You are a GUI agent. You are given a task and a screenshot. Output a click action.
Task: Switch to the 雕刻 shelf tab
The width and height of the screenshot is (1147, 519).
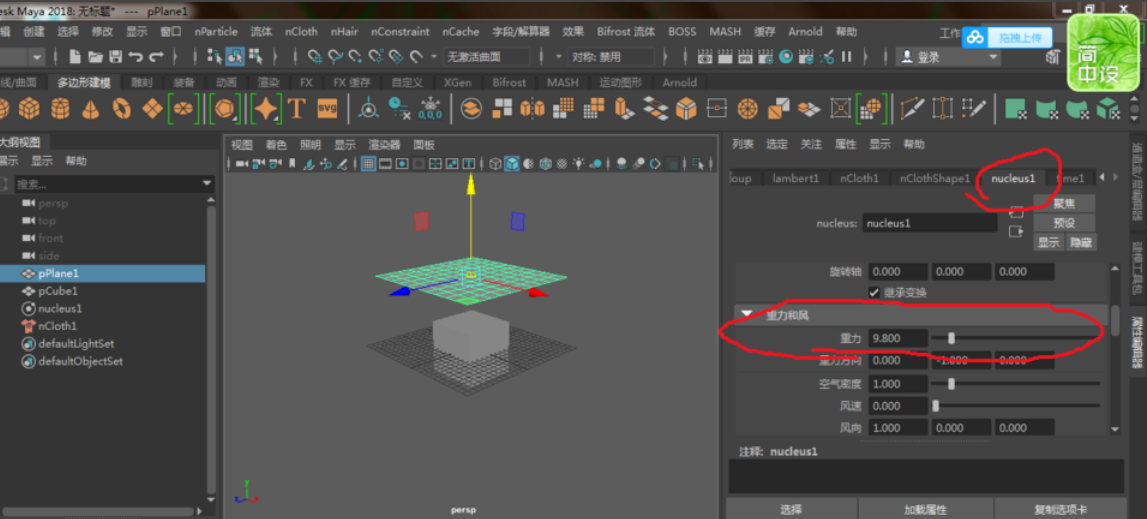pos(142,82)
